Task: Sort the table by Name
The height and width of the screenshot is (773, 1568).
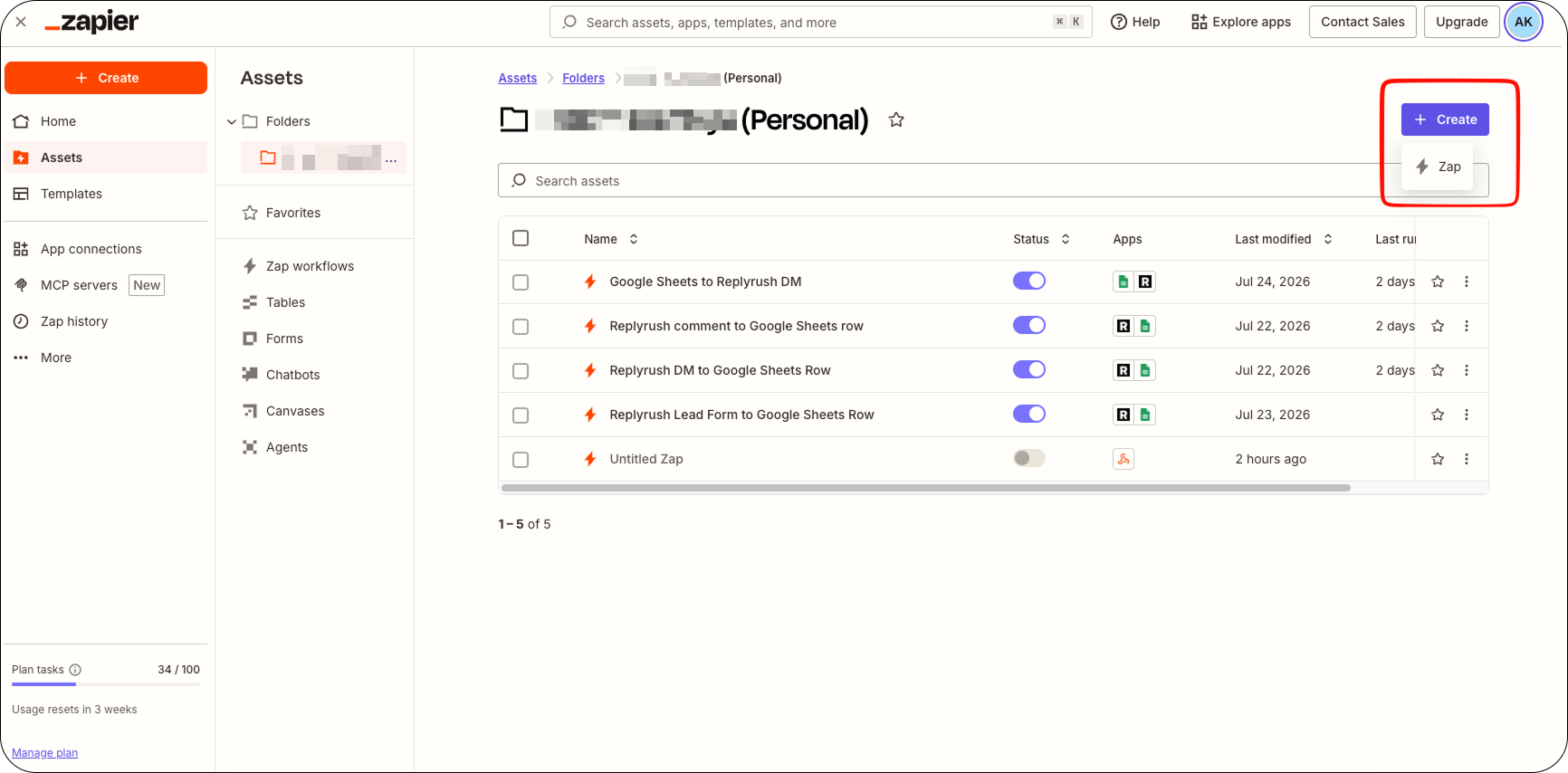Action: (x=611, y=239)
